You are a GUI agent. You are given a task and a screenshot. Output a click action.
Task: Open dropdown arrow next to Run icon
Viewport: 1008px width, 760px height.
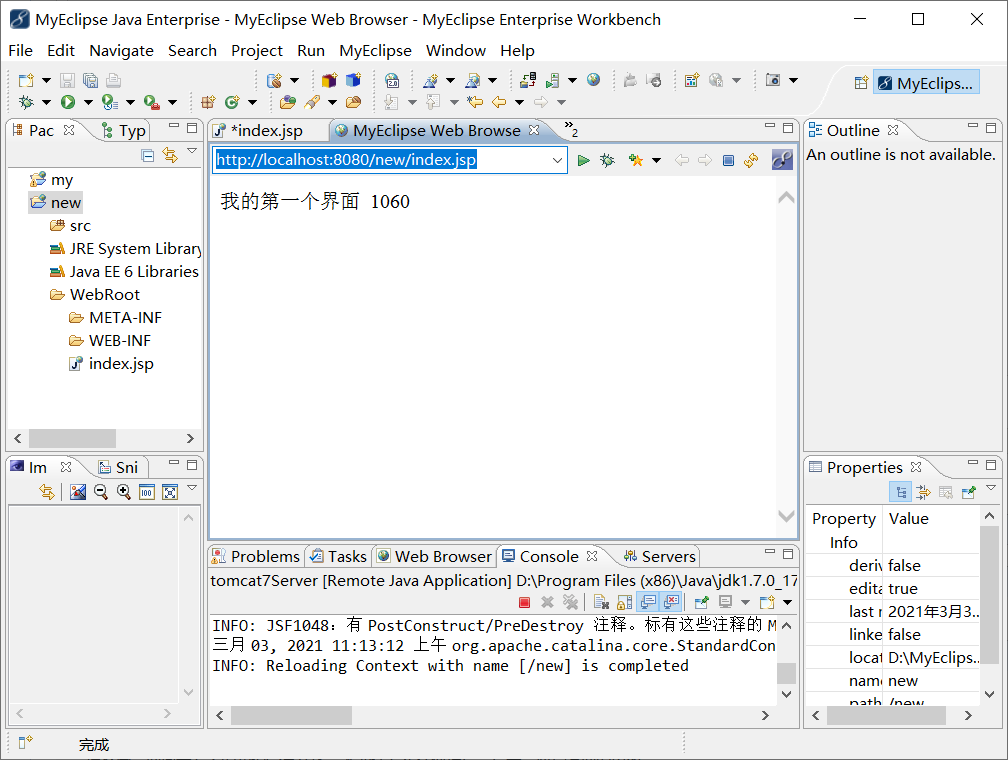tap(88, 102)
